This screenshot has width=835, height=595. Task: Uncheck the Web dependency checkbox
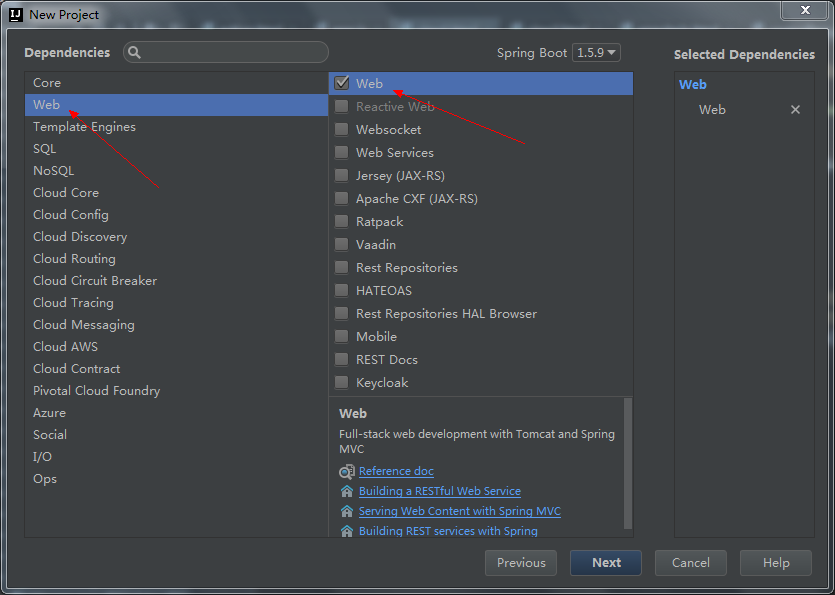(x=341, y=83)
